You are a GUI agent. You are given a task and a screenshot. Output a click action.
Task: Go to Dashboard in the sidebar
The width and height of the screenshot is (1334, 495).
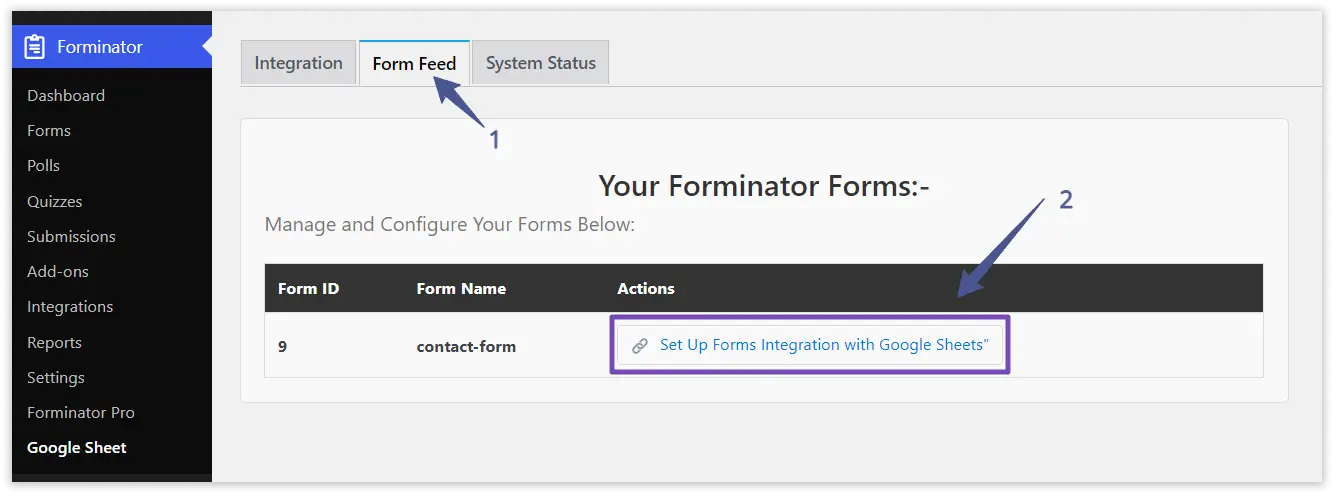[66, 96]
